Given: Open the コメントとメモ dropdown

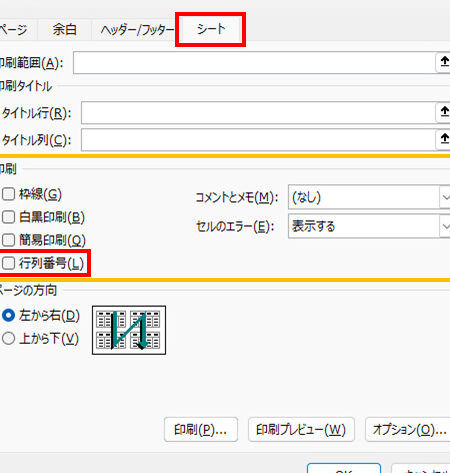Looking at the screenshot, I should pos(369,197).
